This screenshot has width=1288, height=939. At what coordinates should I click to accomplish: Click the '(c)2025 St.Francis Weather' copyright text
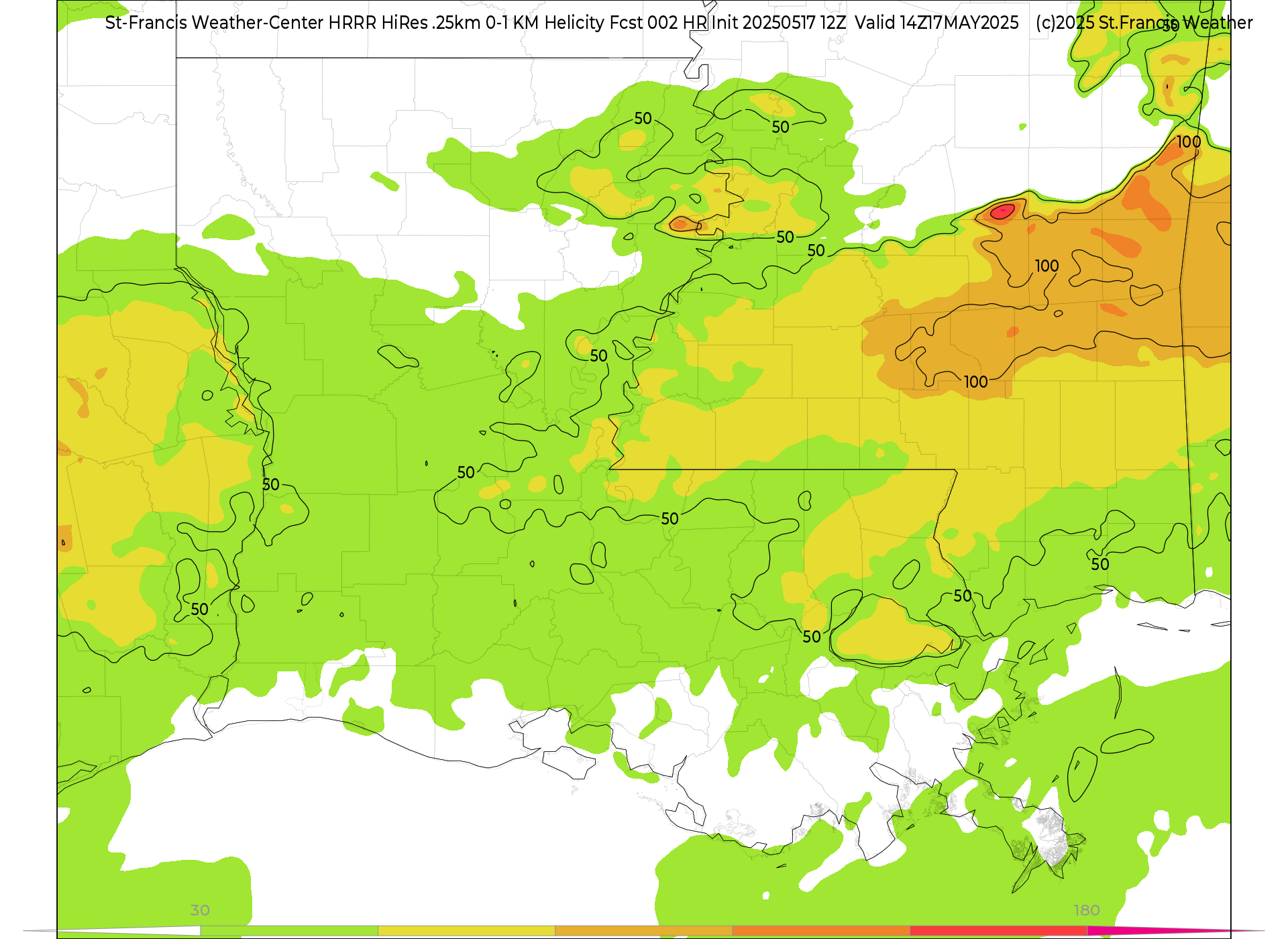1144,23
